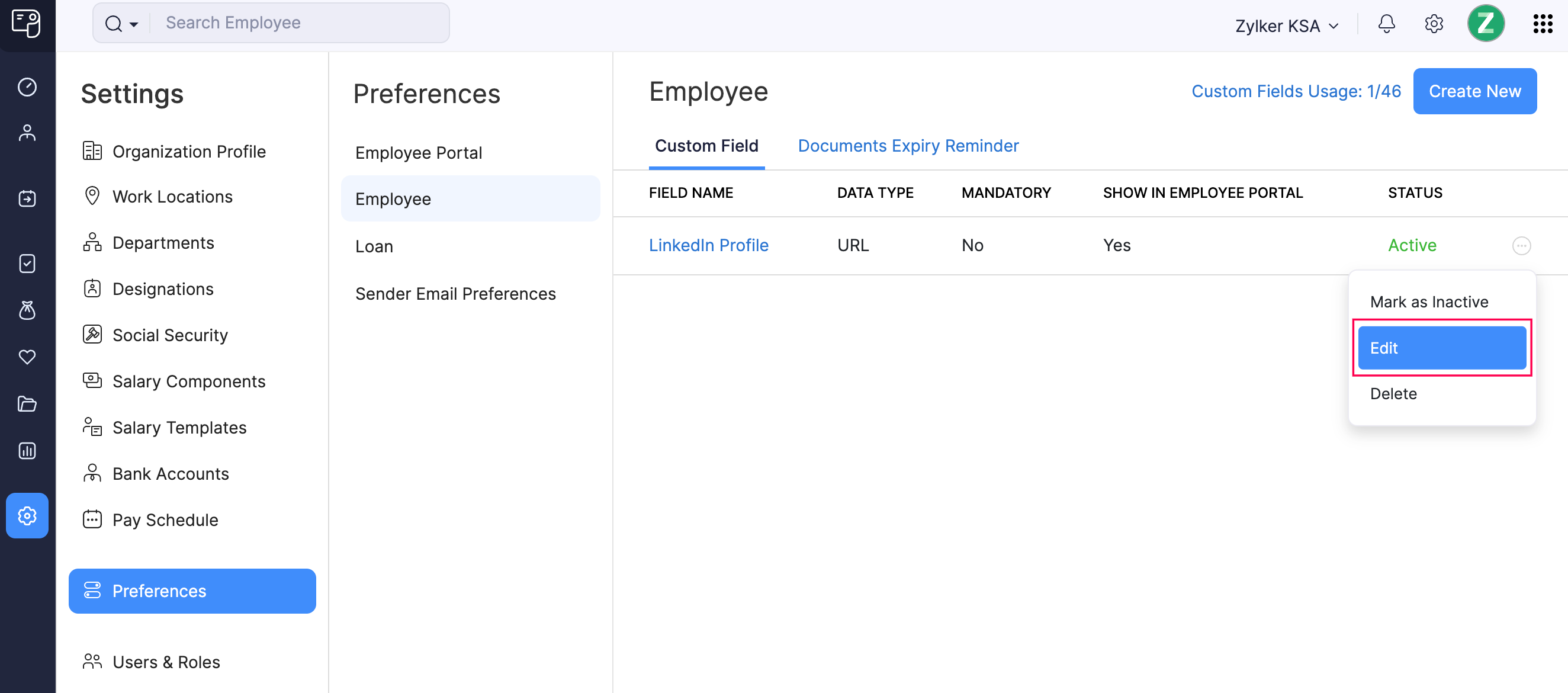Select Mark as Inactive from the menu
Viewport: 1568px width, 693px height.
point(1429,301)
